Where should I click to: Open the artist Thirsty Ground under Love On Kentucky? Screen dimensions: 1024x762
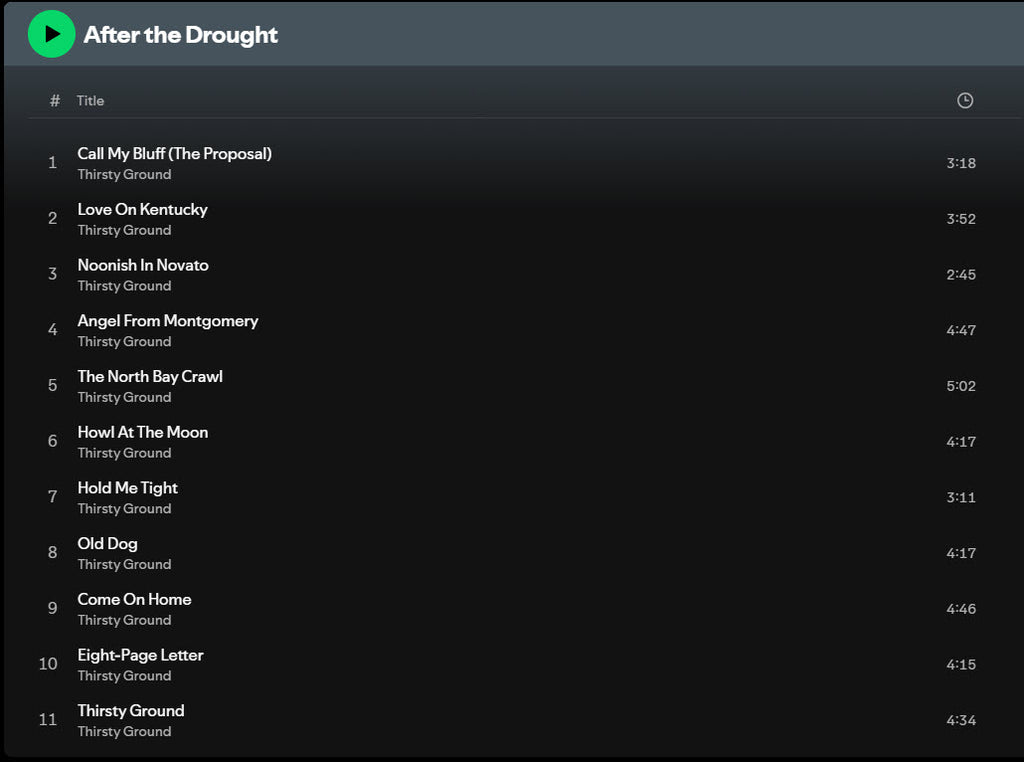click(124, 230)
